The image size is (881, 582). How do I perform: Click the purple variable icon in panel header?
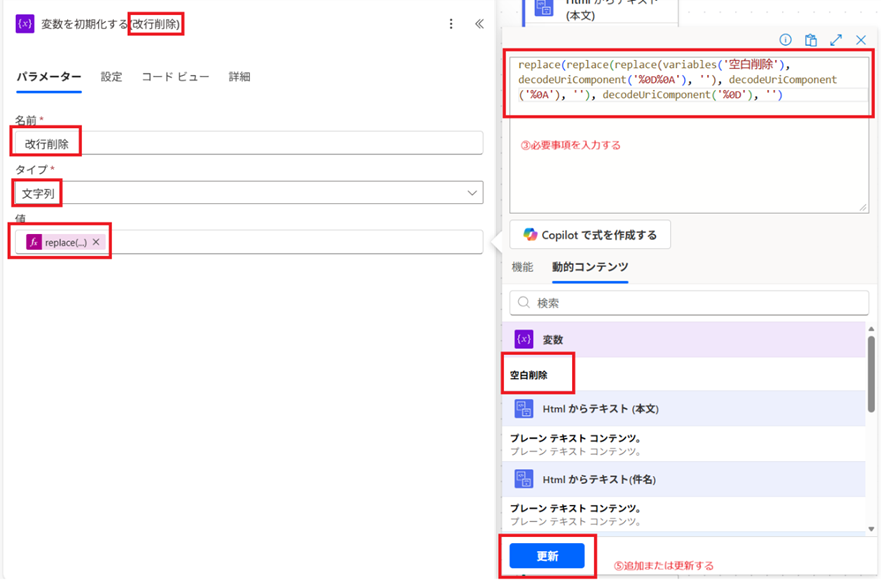25,24
